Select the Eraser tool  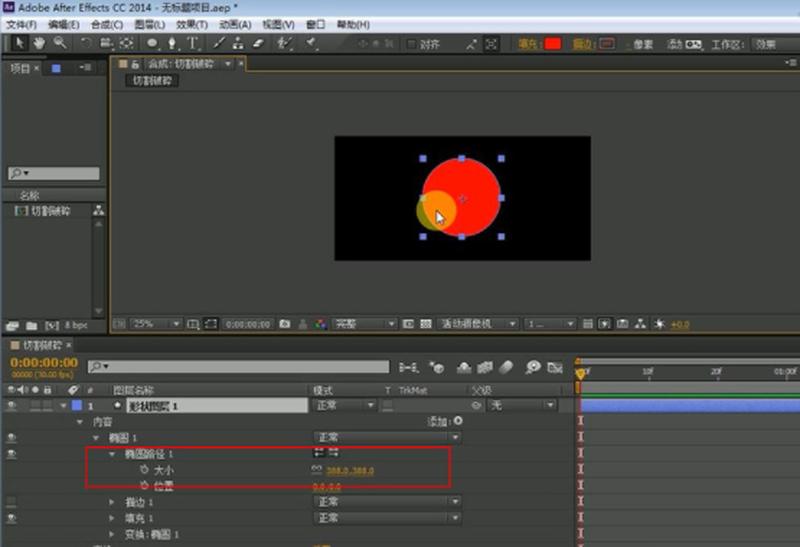258,43
